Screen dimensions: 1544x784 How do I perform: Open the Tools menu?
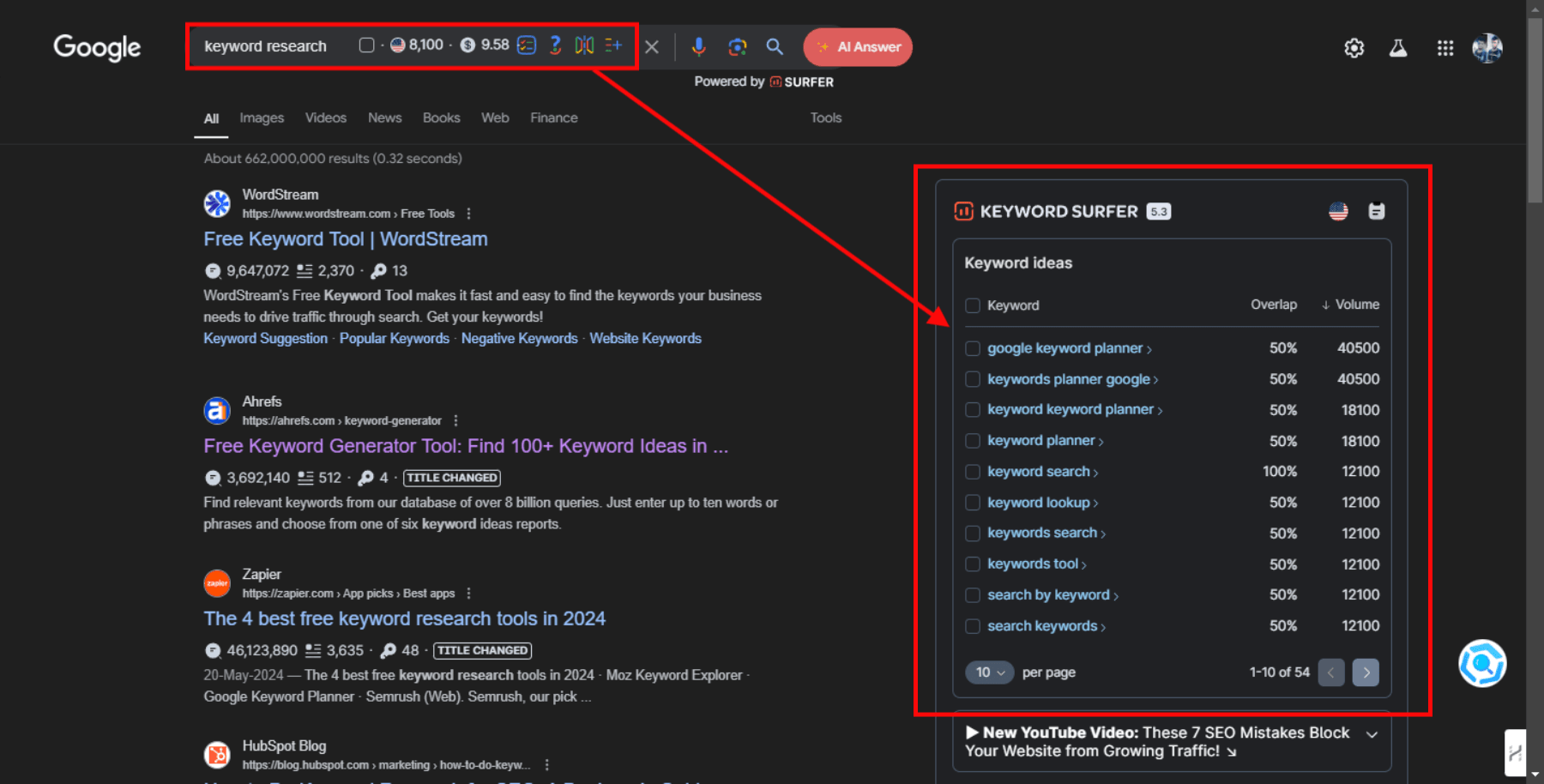[826, 118]
